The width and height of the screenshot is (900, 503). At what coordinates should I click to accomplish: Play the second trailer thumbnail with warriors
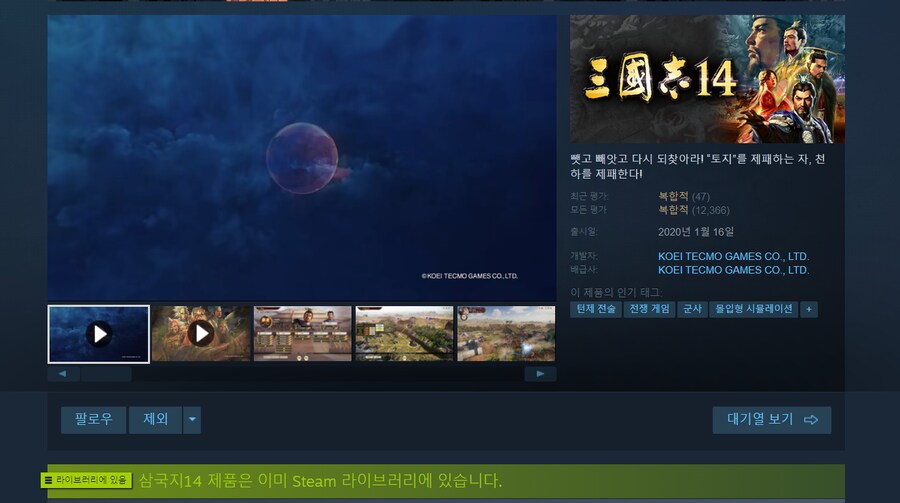click(201, 334)
